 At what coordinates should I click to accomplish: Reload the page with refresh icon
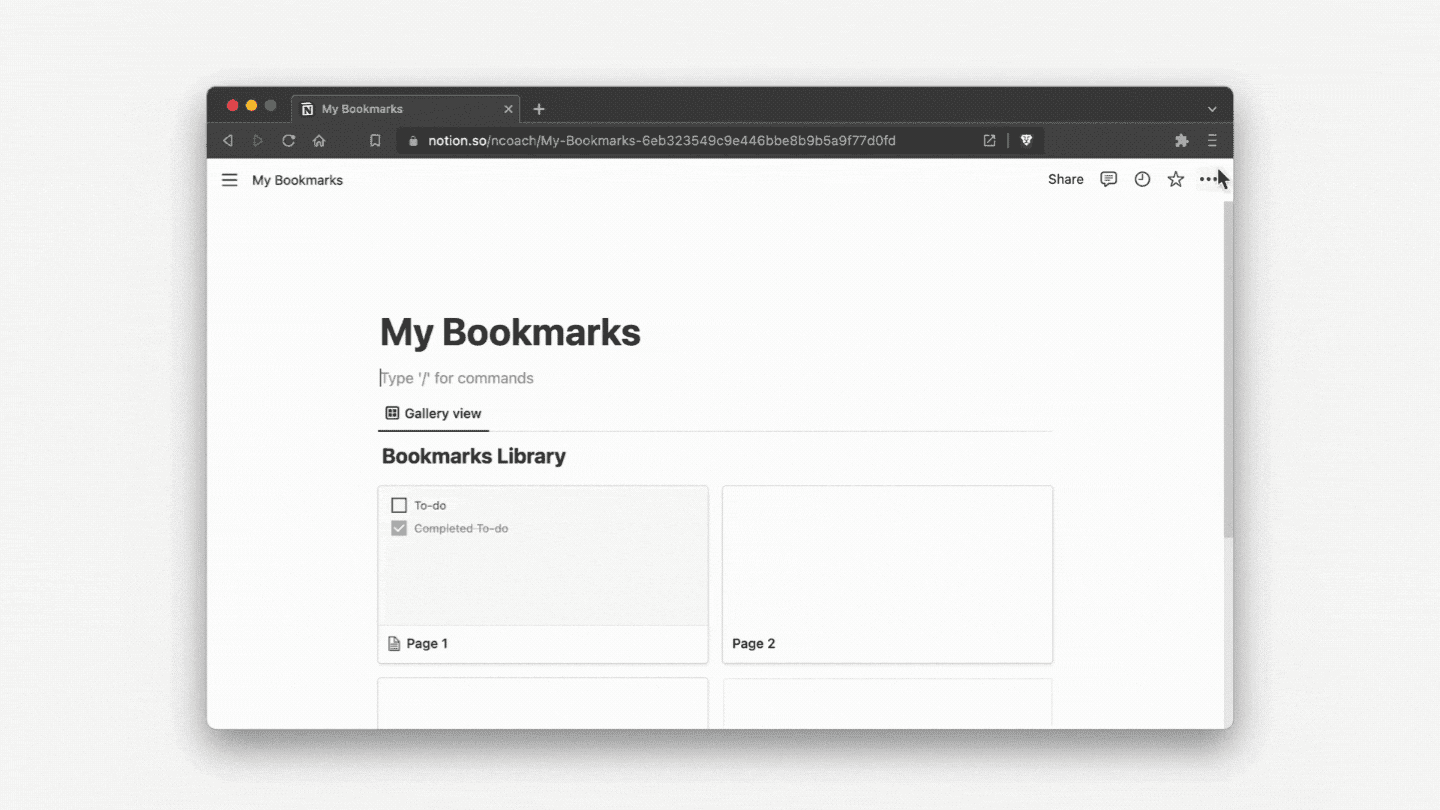[288, 141]
